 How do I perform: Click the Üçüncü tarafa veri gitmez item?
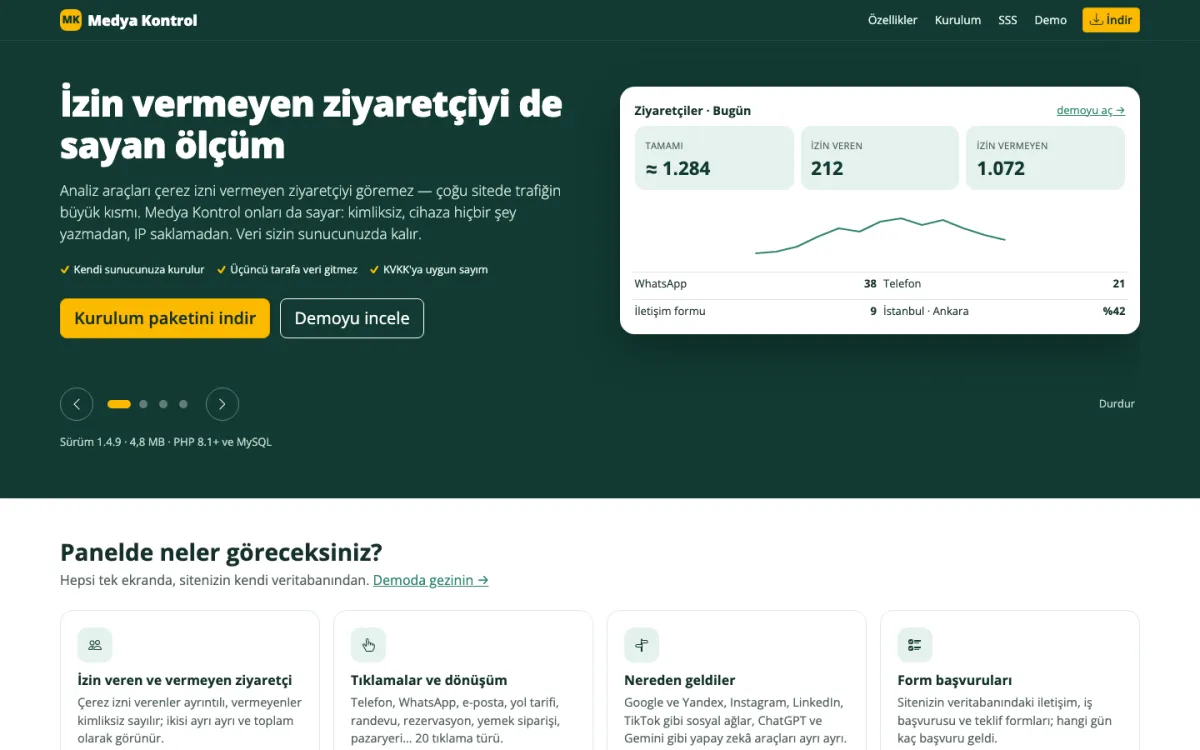point(287,270)
